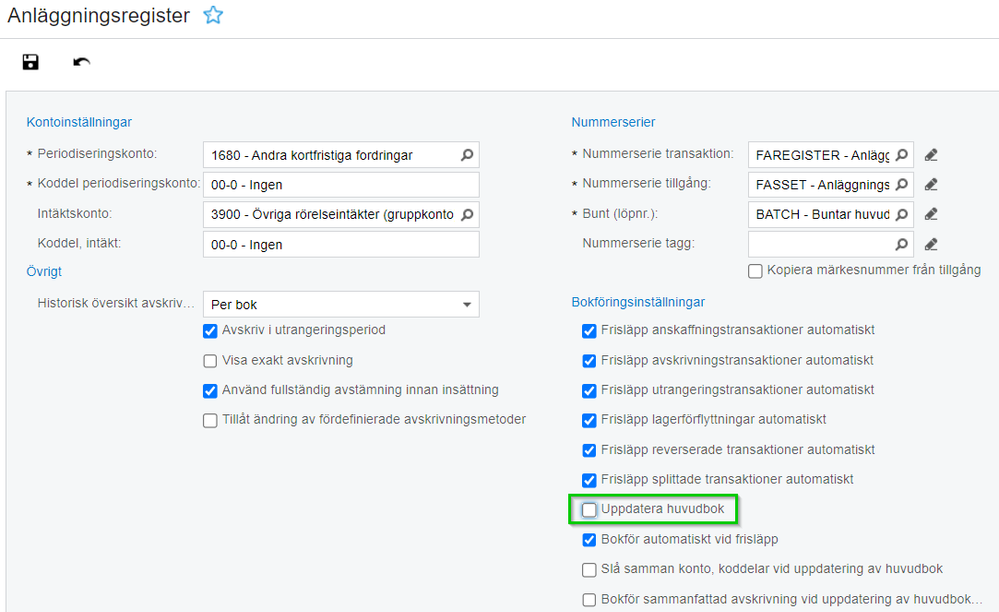The width and height of the screenshot is (999, 612).
Task: Click the Bokföringsinställningar section heading
Action: (x=638, y=302)
